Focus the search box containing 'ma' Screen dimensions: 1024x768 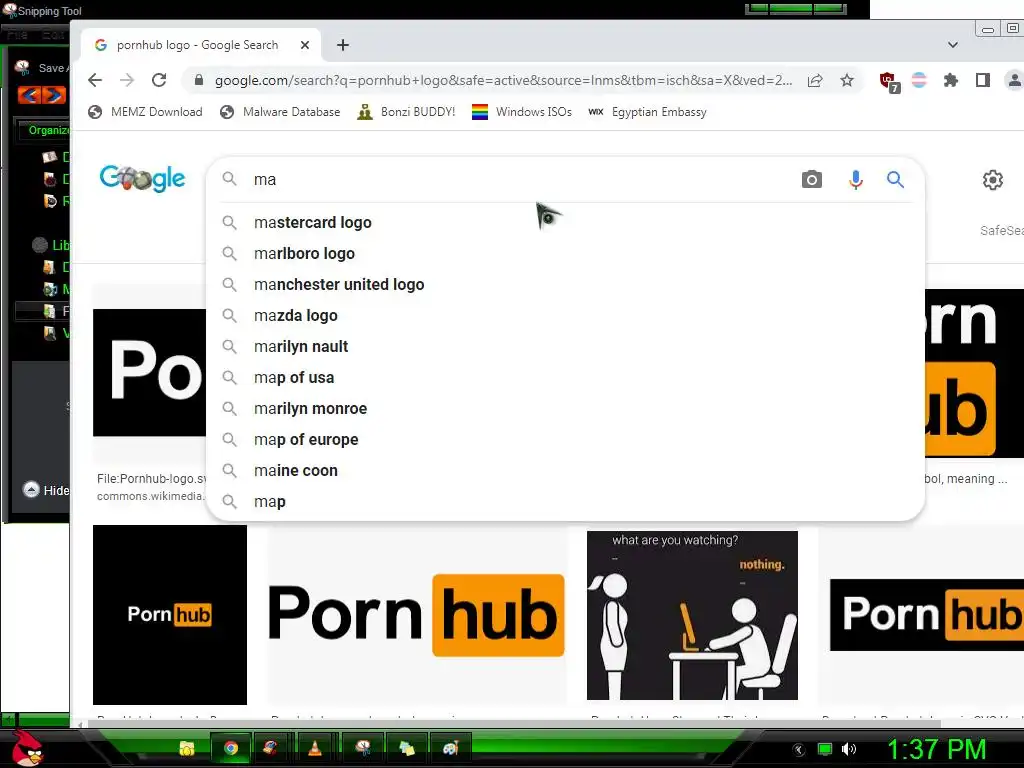[516, 180]
